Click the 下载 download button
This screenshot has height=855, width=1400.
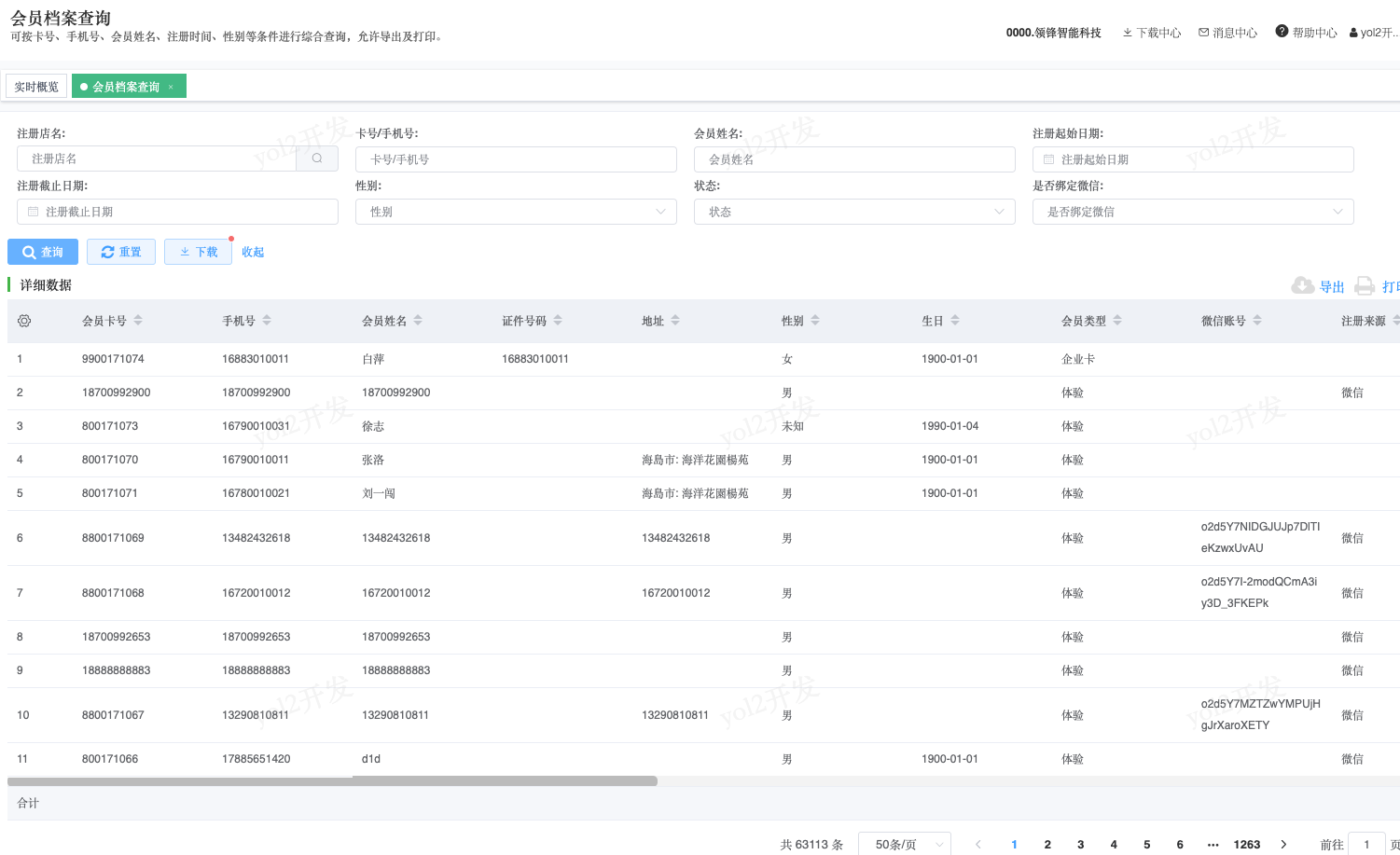198,252
